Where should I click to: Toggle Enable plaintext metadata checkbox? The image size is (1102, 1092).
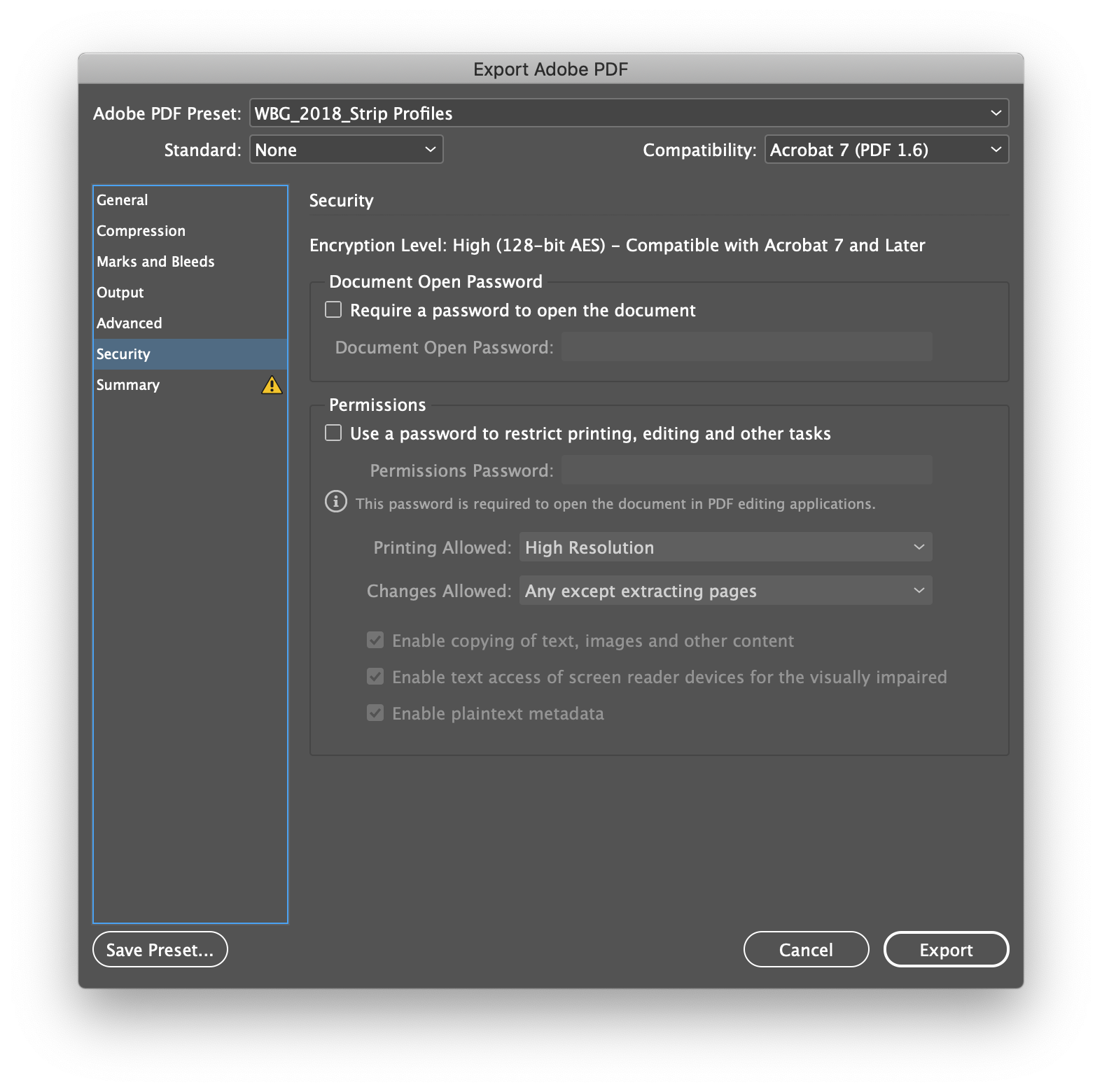tap(375, 713)
